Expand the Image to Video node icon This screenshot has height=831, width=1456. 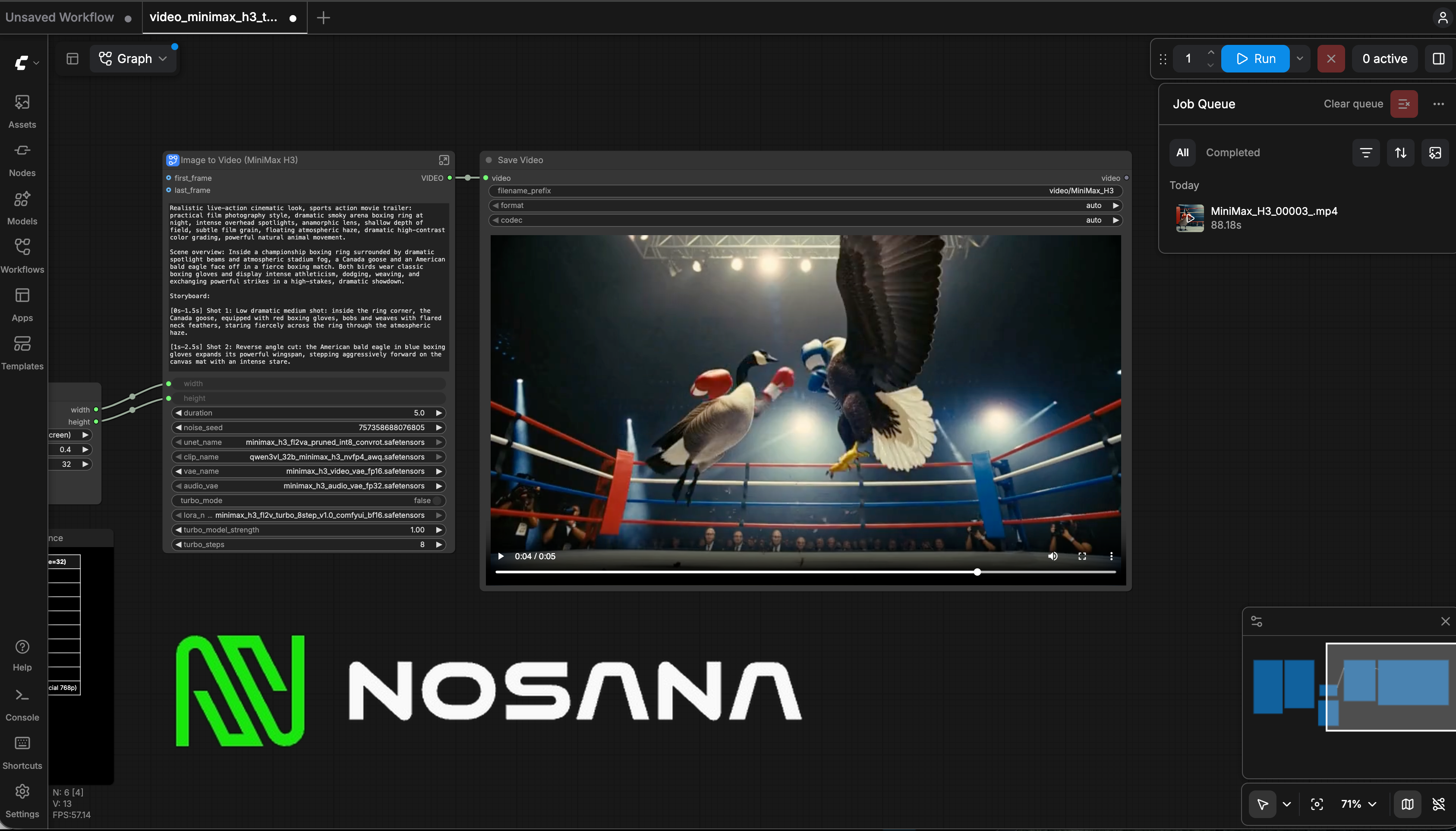[444, 160]
